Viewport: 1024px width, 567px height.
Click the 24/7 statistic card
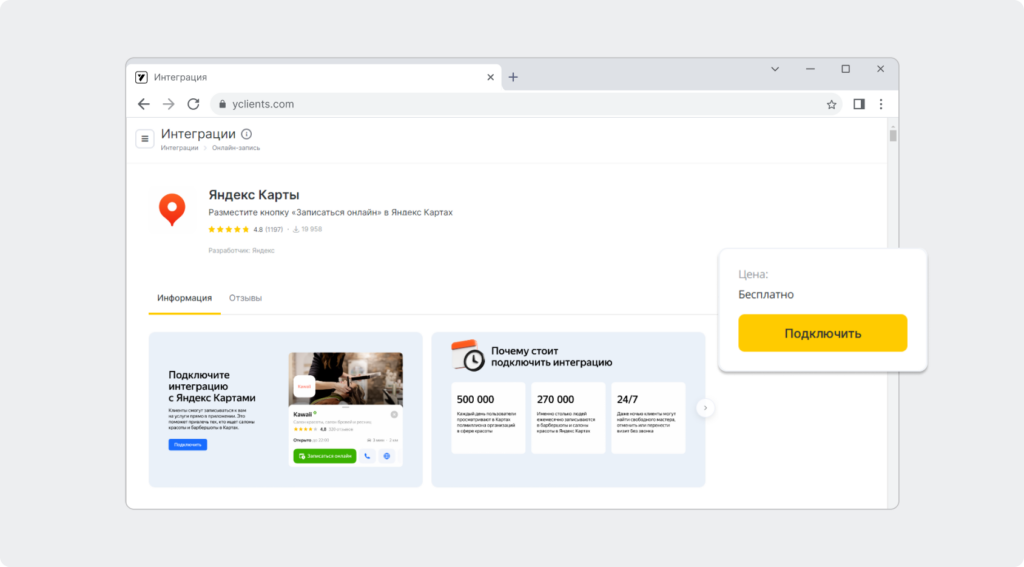pyautogui.click(x=648, y=417)
